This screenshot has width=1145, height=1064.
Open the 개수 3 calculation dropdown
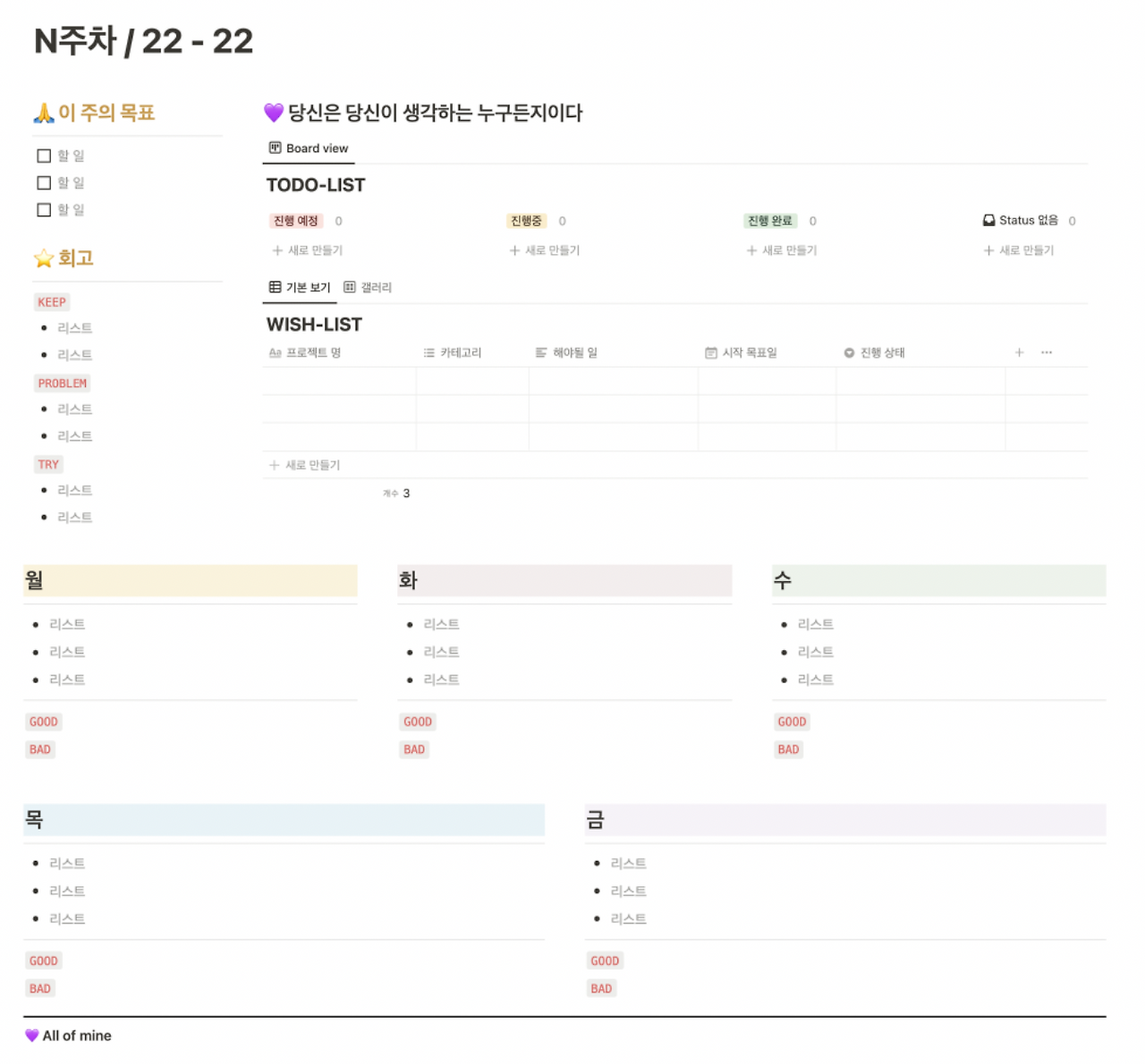(394, 493)
